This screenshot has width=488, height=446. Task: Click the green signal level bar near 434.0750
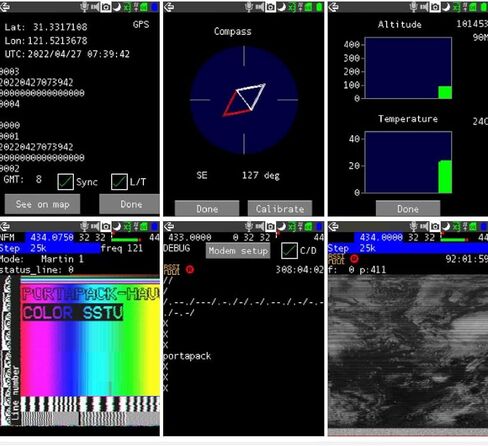point(126,239)
